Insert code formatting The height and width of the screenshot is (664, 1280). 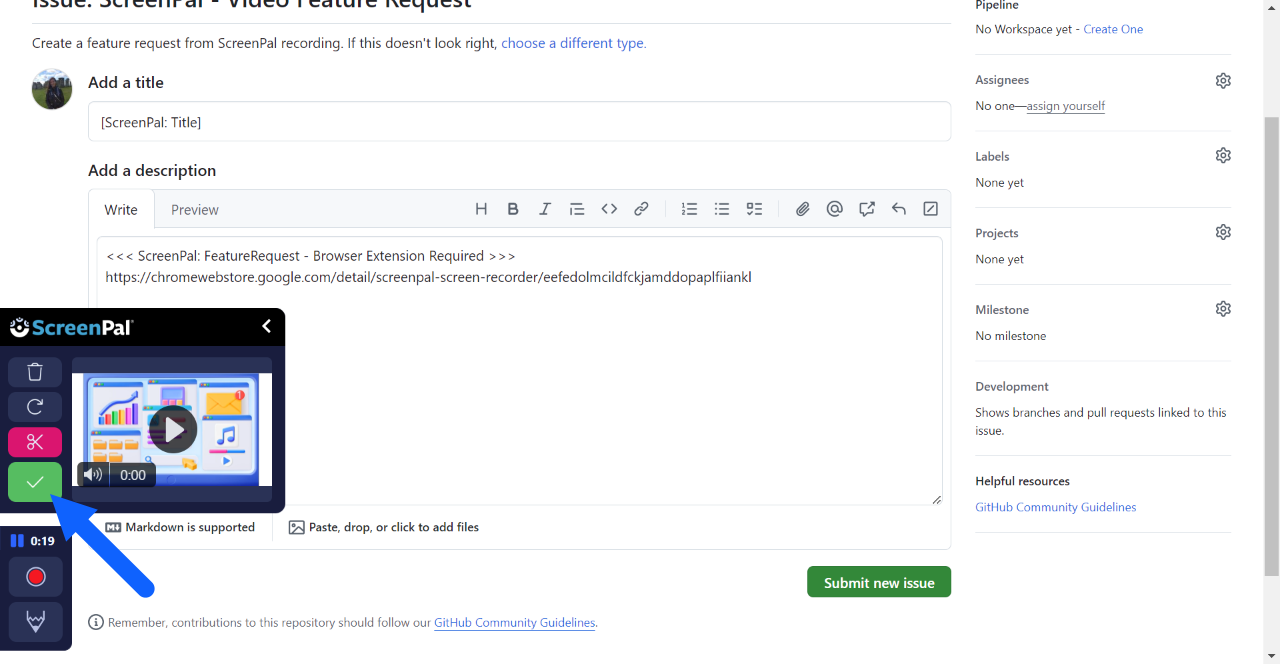(609, 209)
